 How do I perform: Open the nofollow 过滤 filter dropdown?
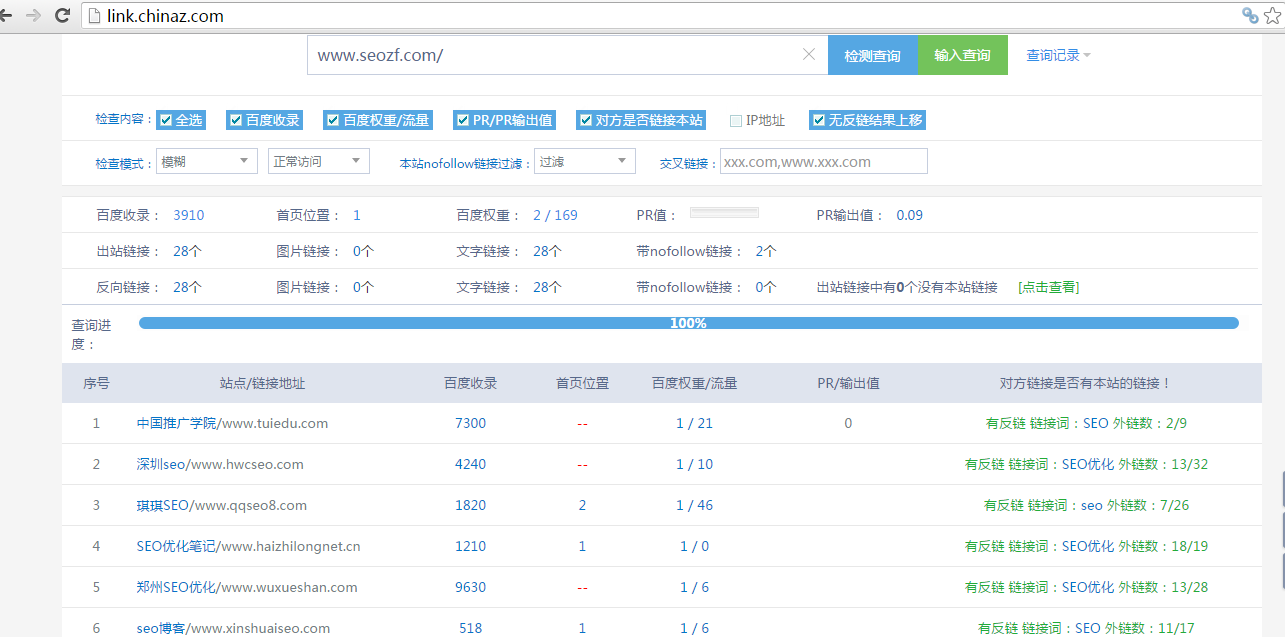(x=585, y=160)
